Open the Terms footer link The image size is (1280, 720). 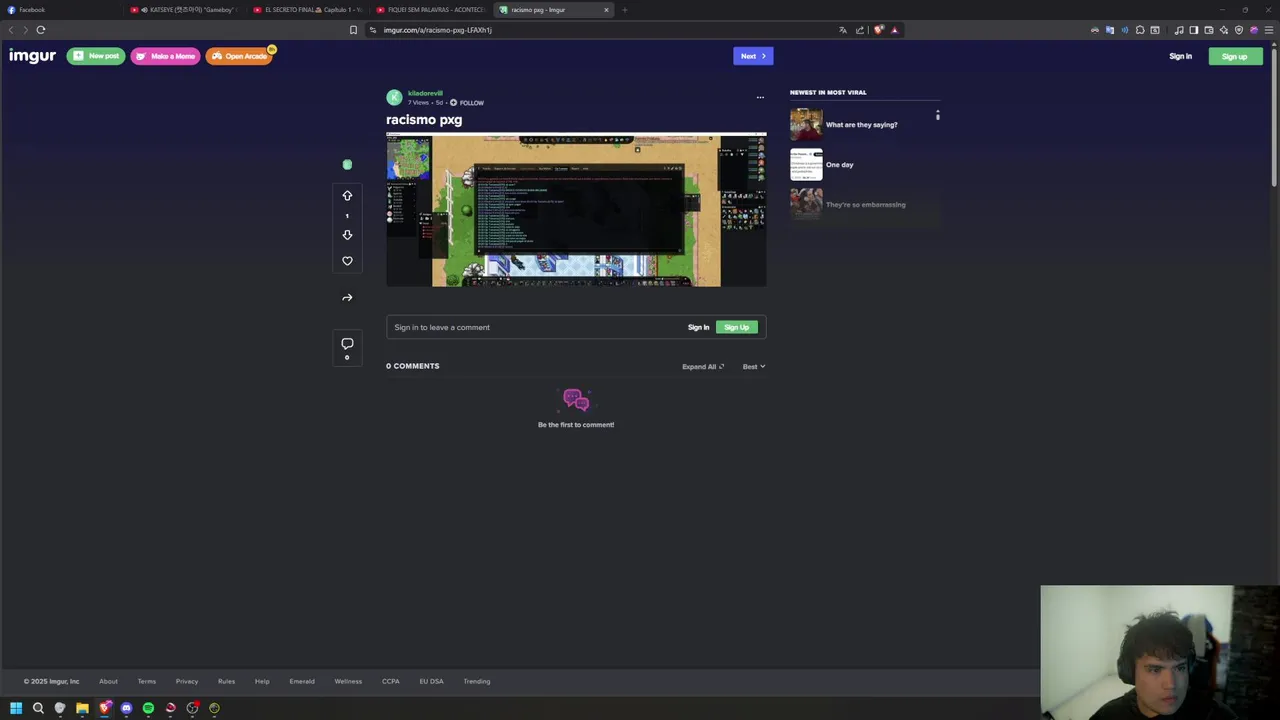(147, 681)
